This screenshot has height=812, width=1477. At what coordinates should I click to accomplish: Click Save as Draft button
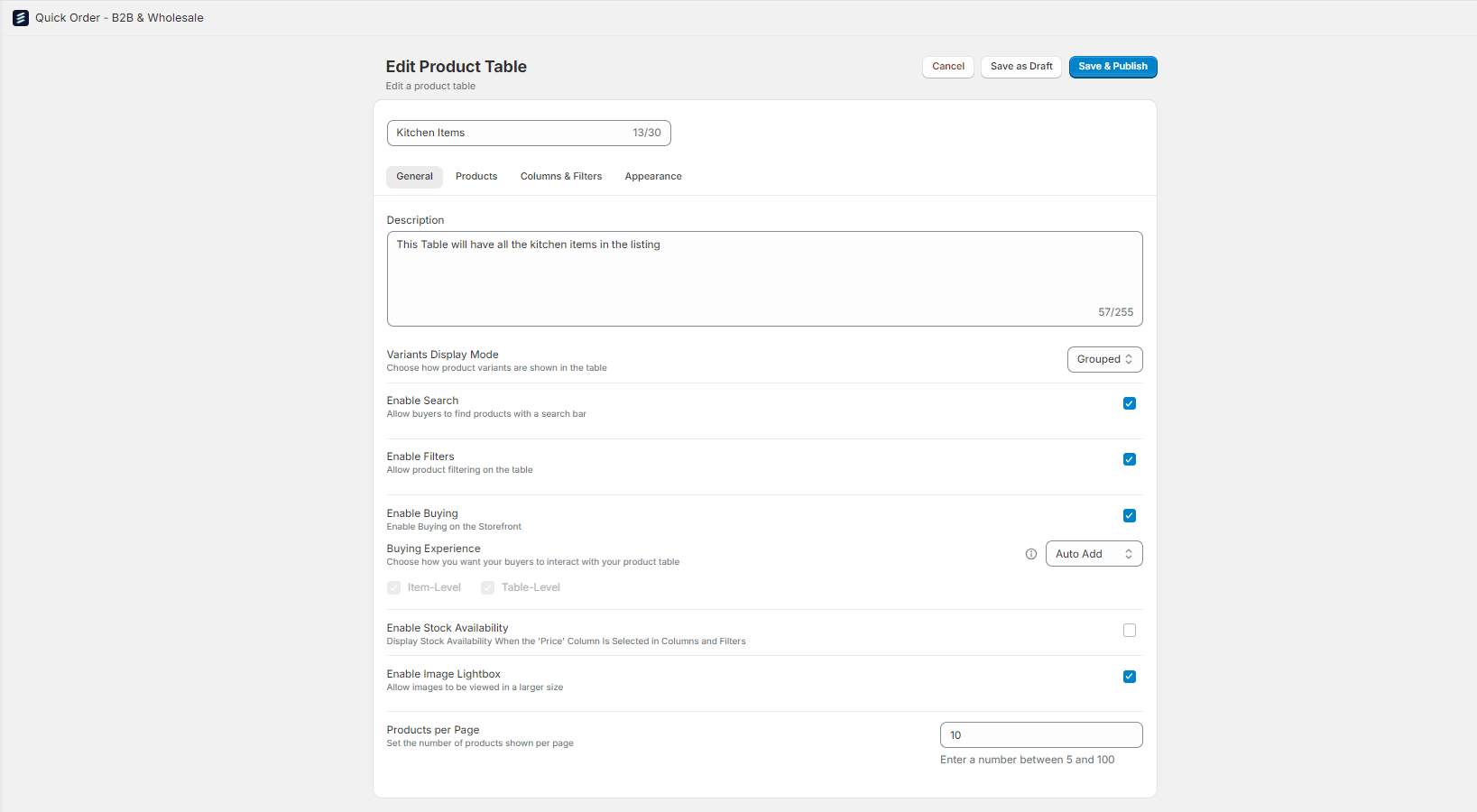click(x=1021, y=67)
